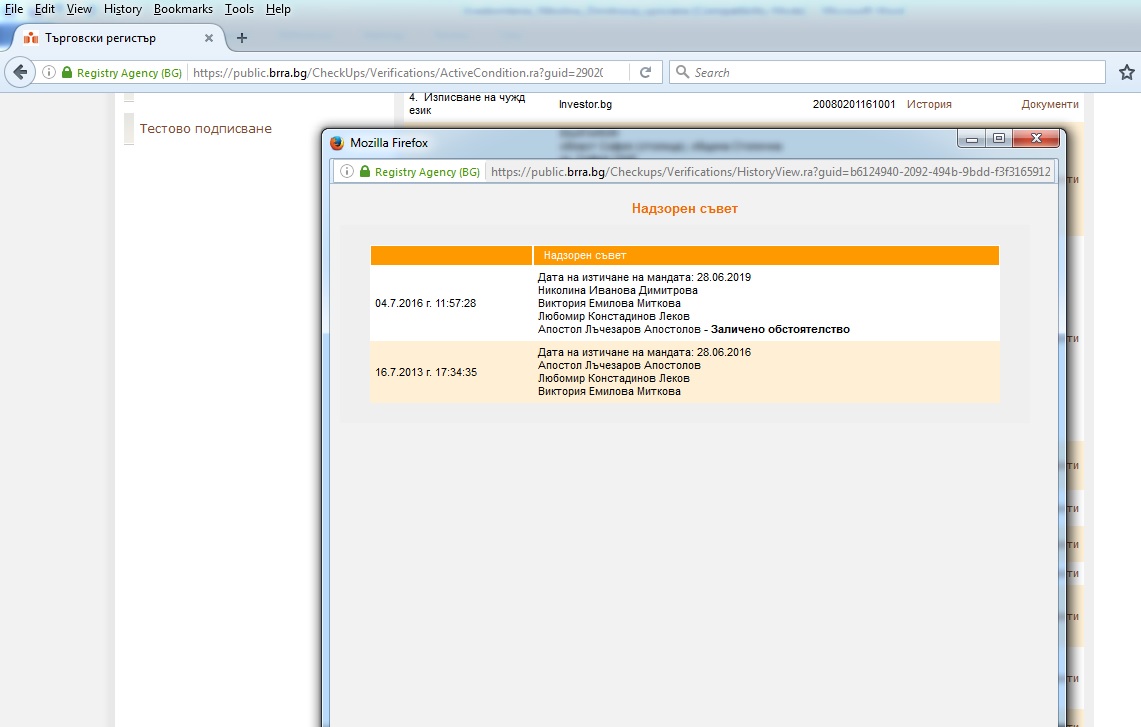This screenshot has height=727, width=1141.
Task: Open a new tab with plus button
Action: tap(242, 38)
